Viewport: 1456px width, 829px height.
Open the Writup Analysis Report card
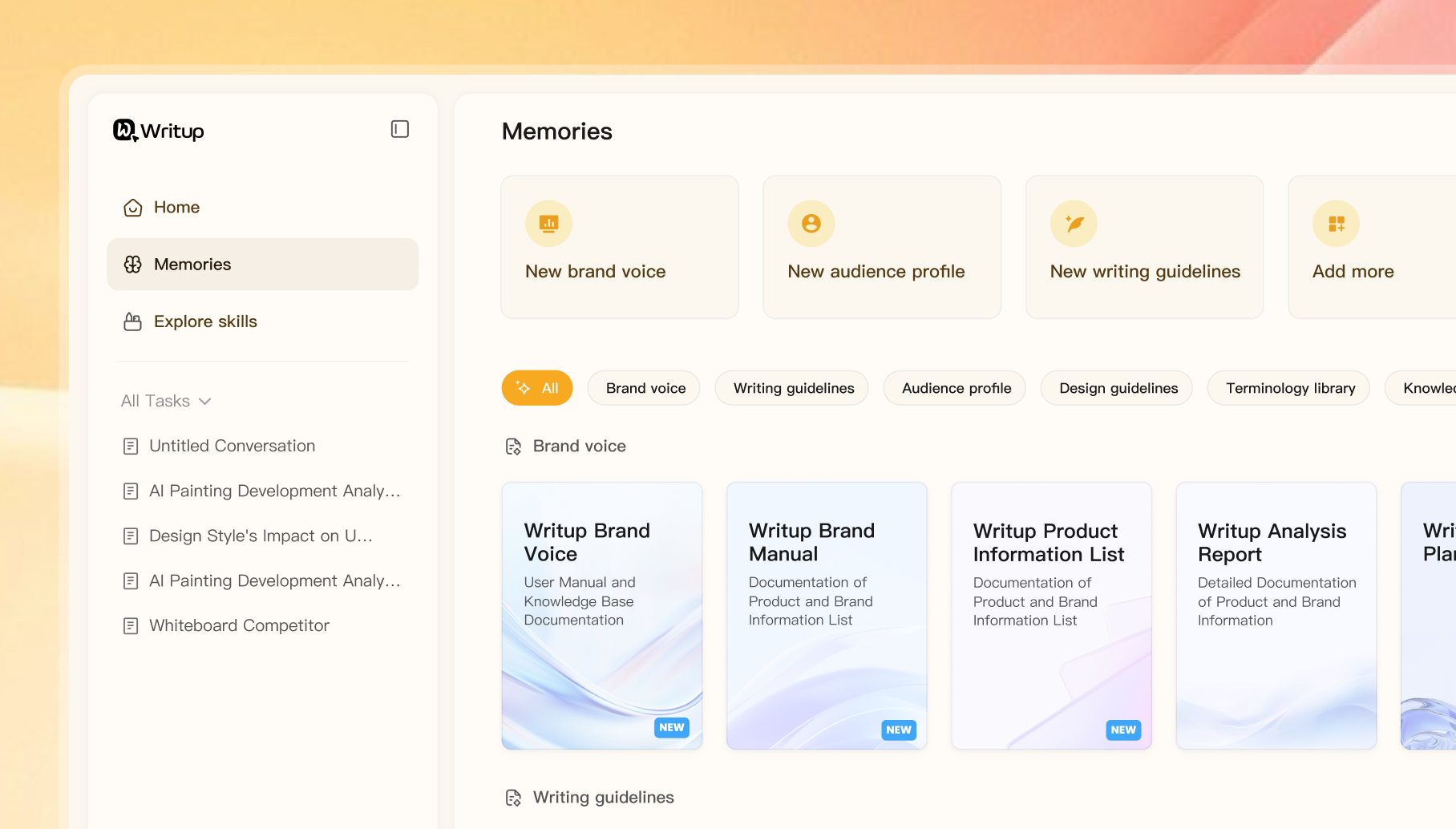(x=1276, y=616)
